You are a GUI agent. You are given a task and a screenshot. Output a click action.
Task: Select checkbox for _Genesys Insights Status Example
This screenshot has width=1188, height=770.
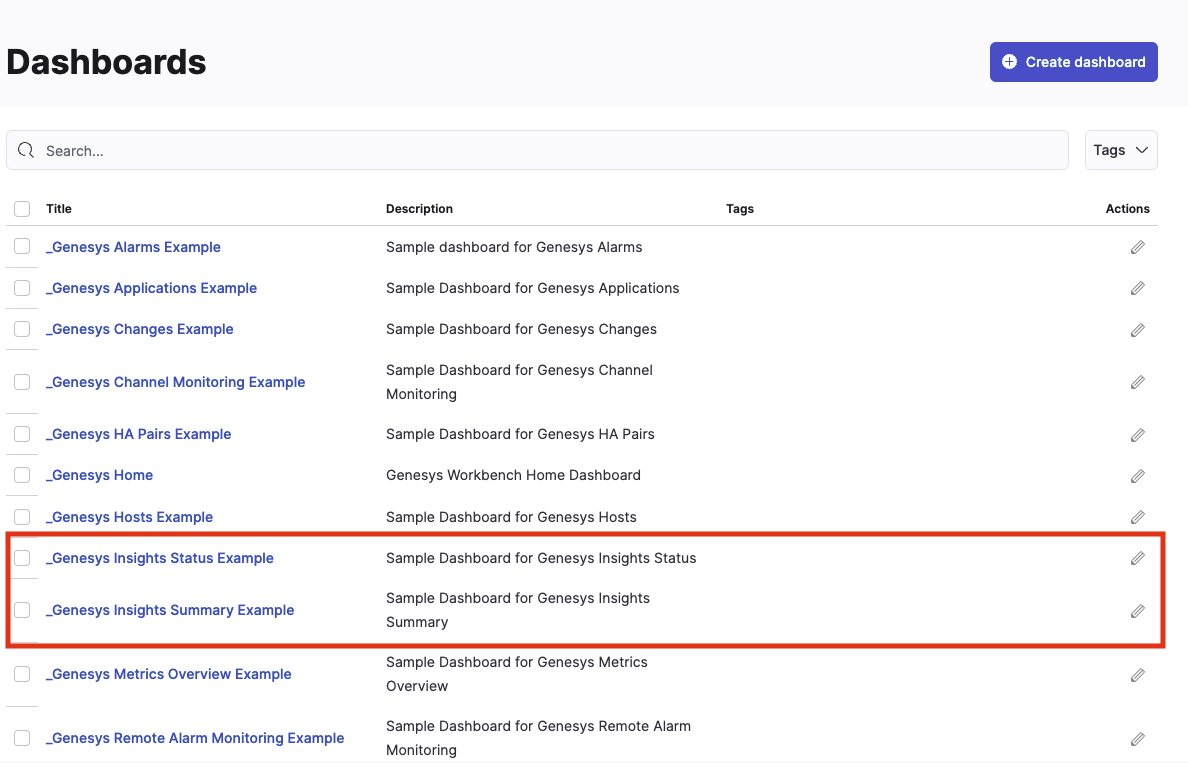coord(22,558)
